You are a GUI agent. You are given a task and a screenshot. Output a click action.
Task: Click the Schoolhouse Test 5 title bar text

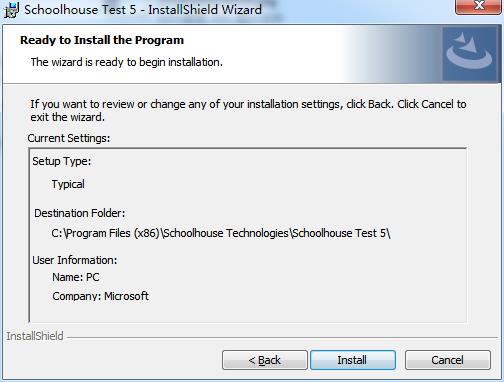pyautogui.click(x=143, y=10)
